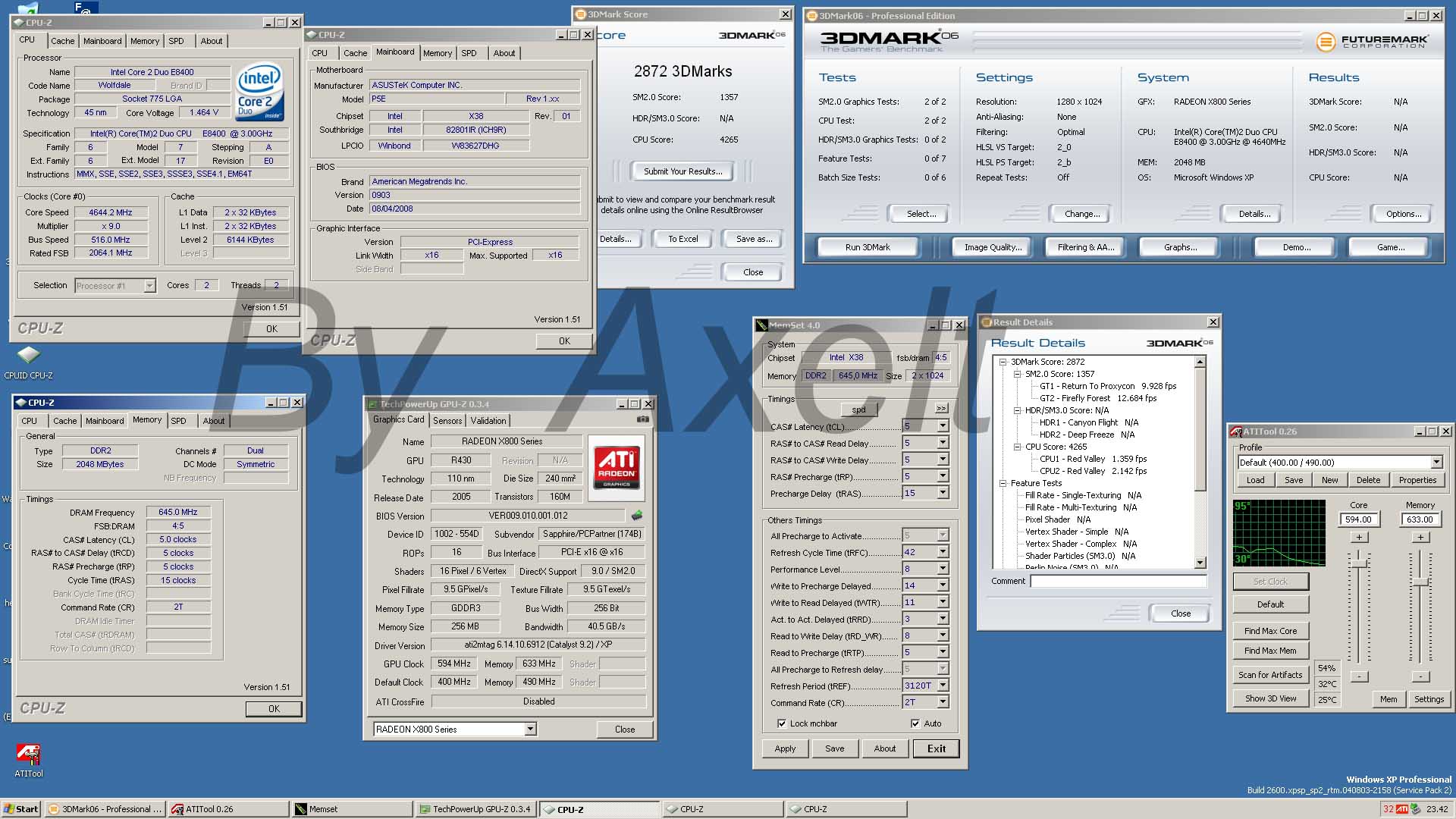1456x819 pixels.
Task: Click Find Max Core in ATITool
Action: [x=1270, y=631]
